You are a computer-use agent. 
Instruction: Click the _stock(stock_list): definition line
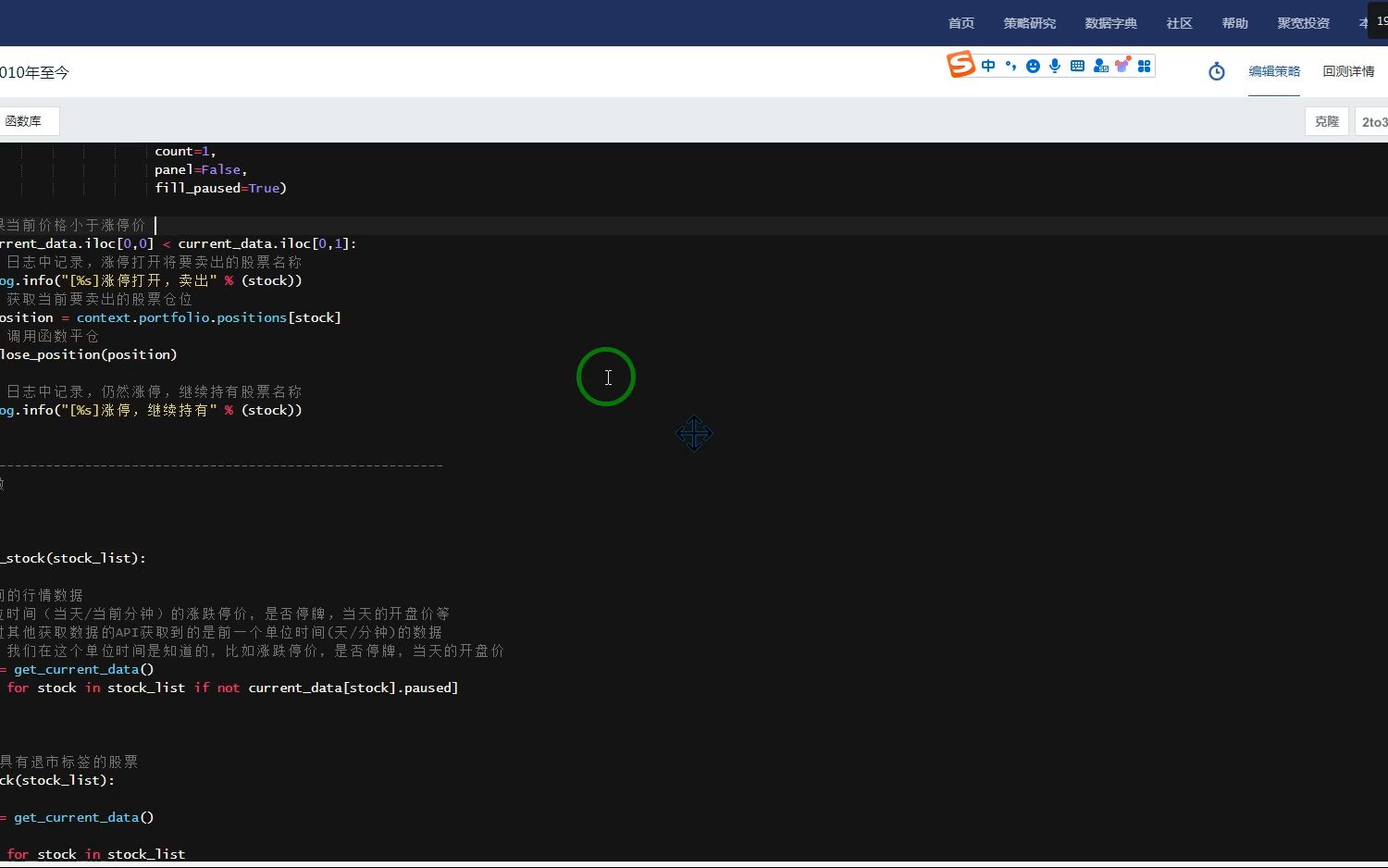[73, 558]
